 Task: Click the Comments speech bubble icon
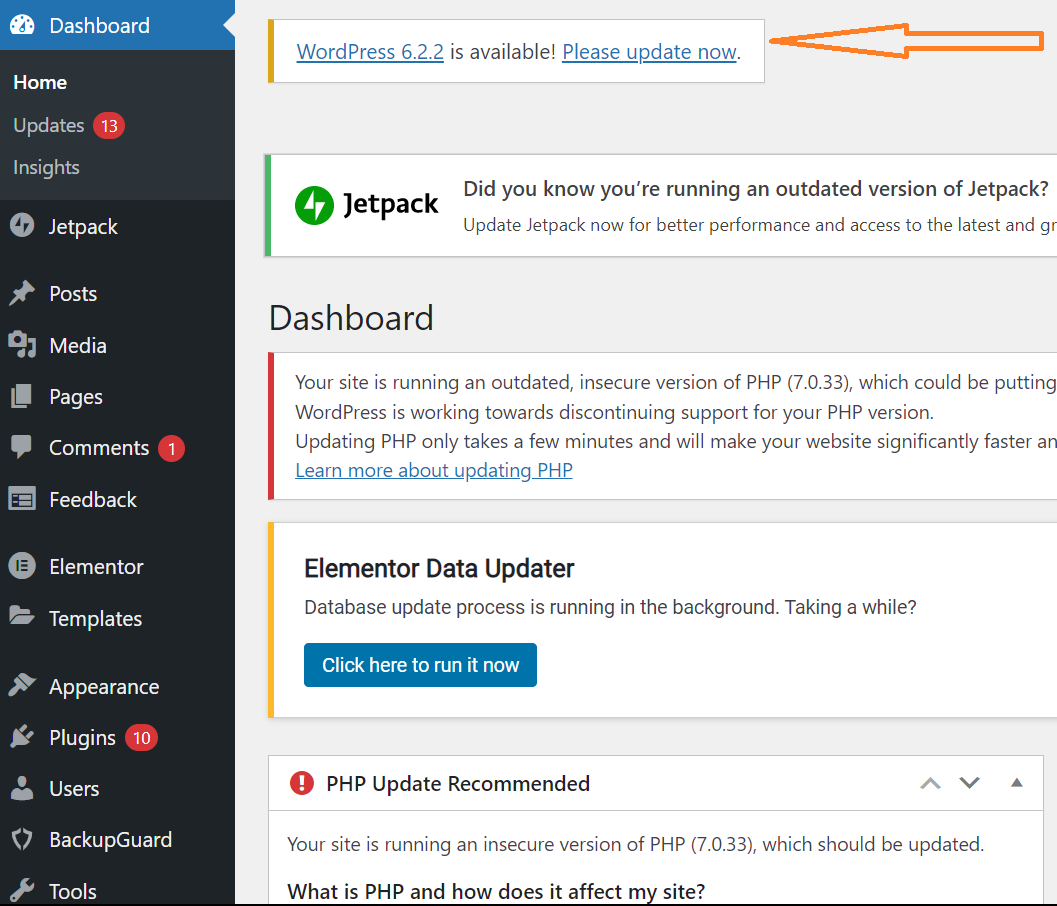tap(22, 447)
